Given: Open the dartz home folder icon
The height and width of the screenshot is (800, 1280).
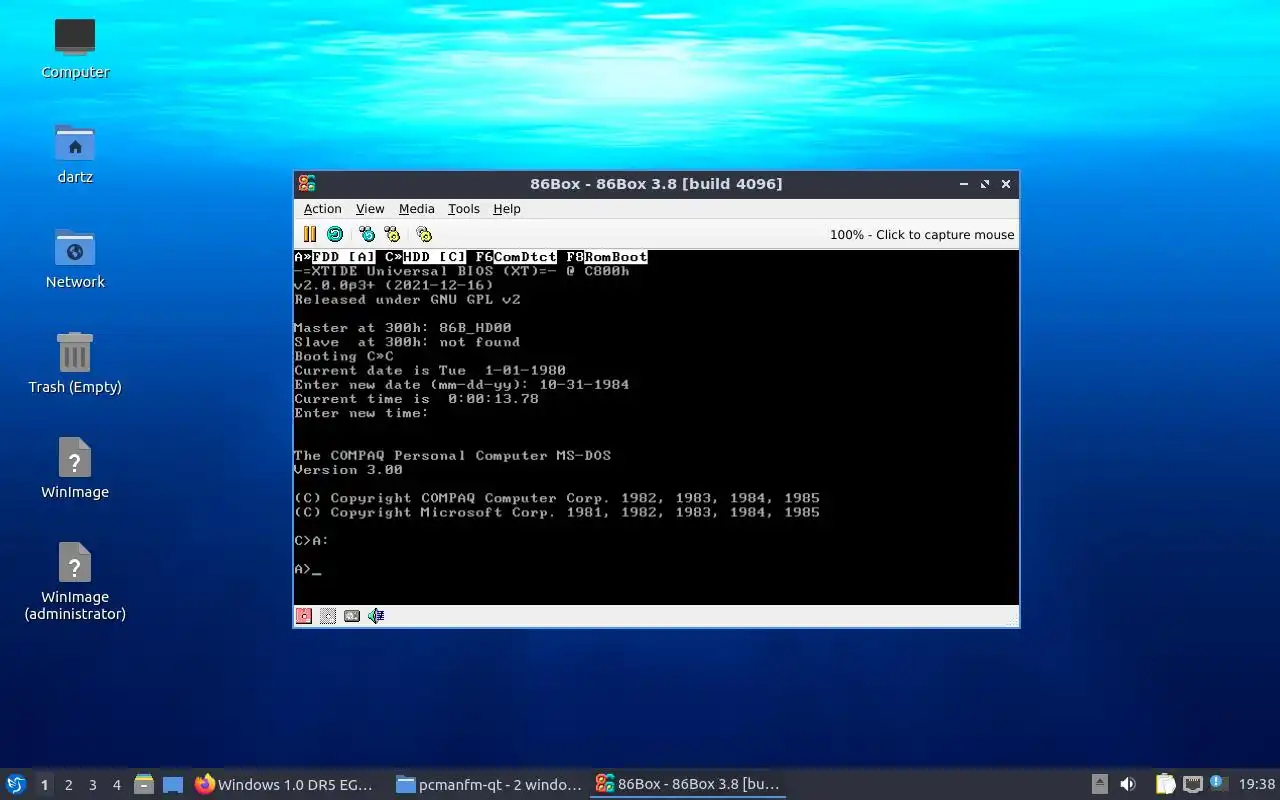Looking at the screenshot, I should pyautogui.click(x=75, y=152).
